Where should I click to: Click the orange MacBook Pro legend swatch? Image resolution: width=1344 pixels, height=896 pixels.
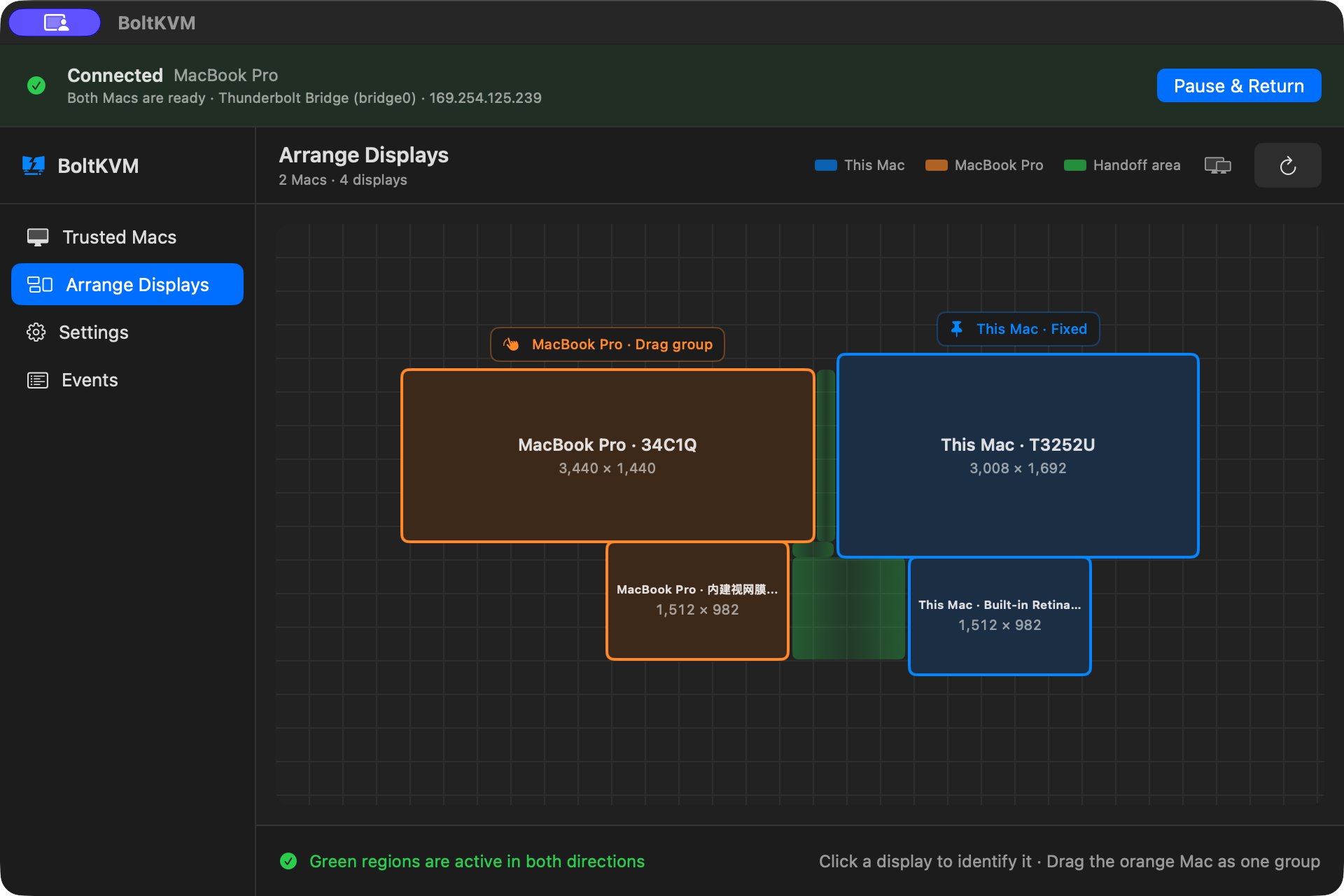click(x=937, y=165)
